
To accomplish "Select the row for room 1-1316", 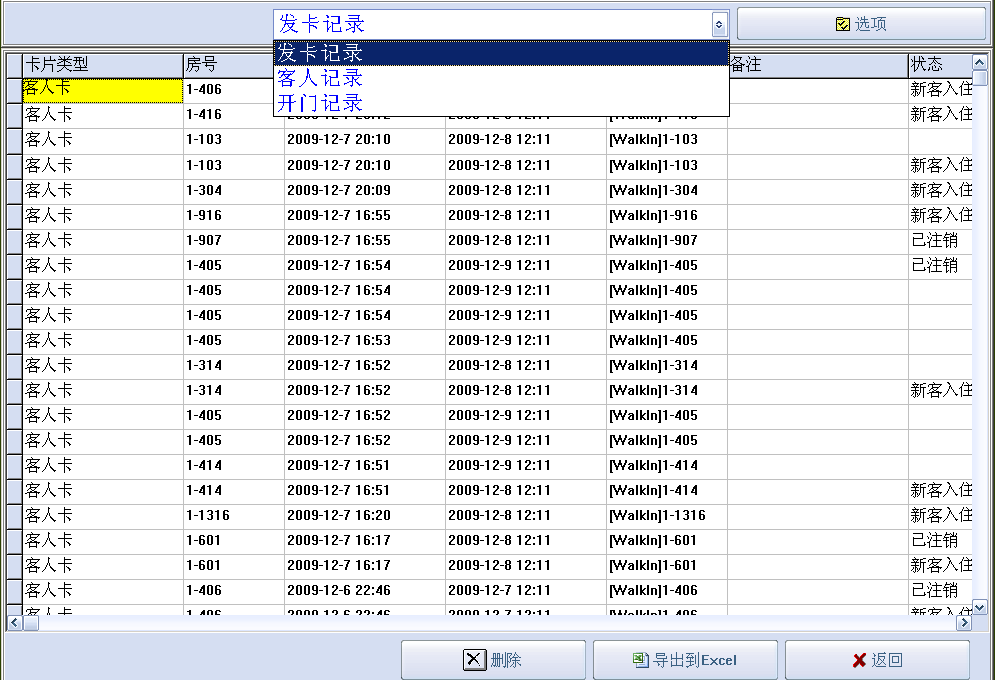I will 233,516.
